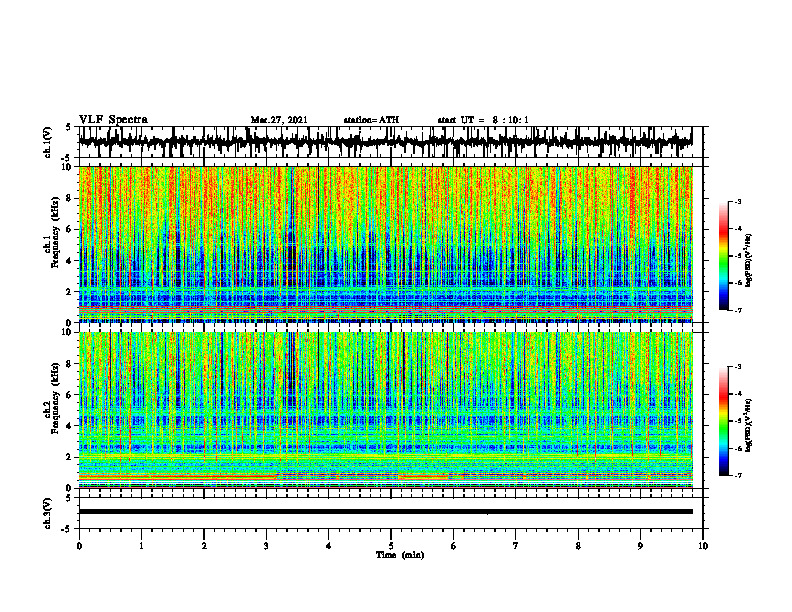Select the date text "Mar.27, 2021"
The image size is (792, 612).
coord(279,120)
